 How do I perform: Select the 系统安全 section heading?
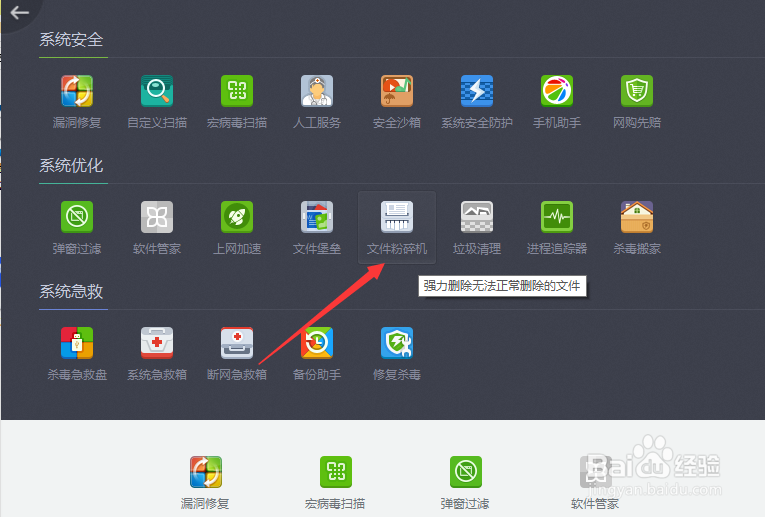pos(71,40)
